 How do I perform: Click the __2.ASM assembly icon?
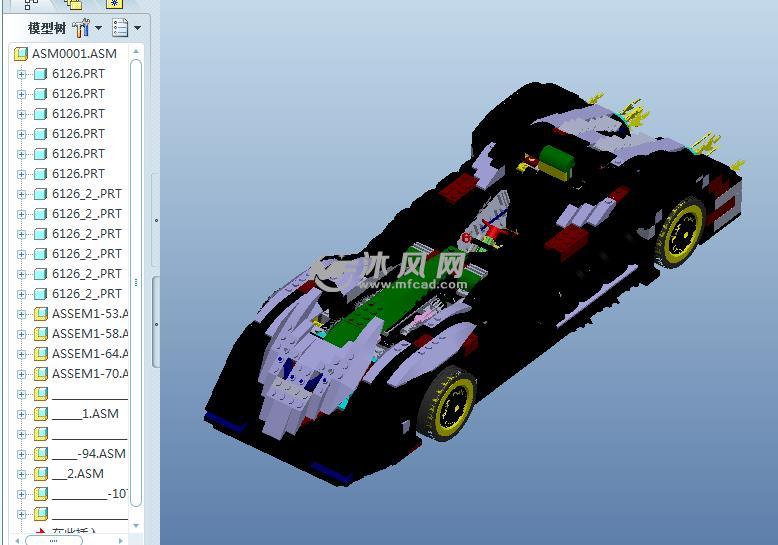pos(41,474)
